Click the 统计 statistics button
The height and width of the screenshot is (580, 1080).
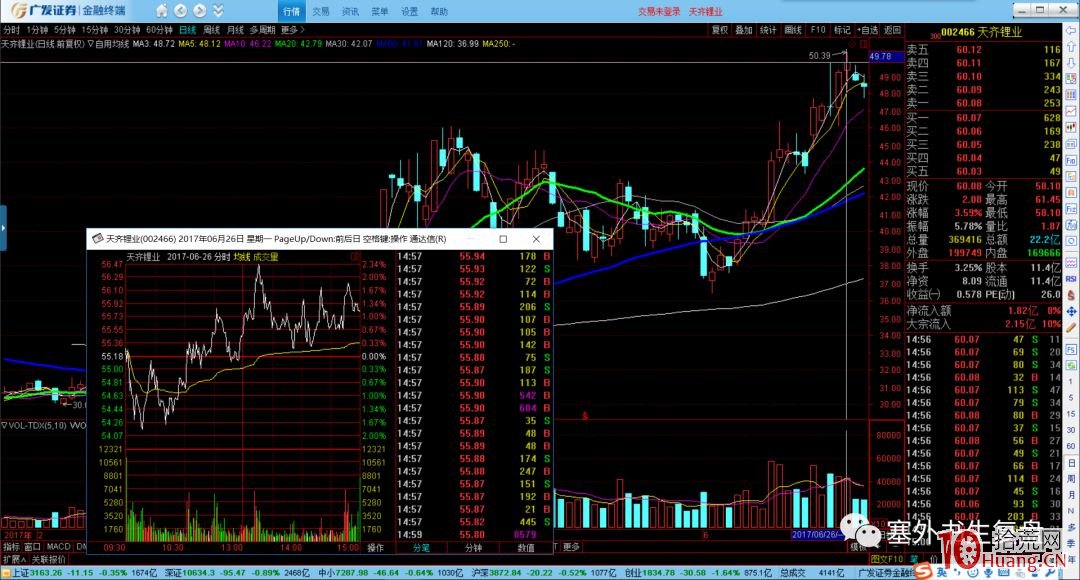(768, 30)
